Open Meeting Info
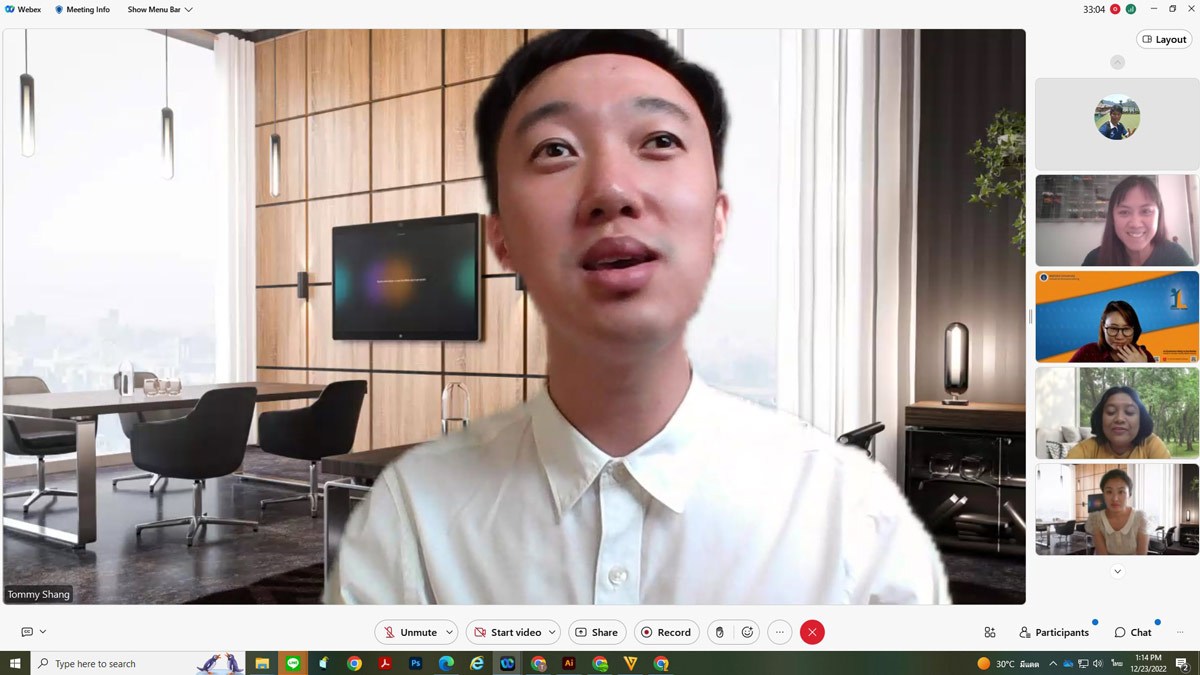Image resolution: width=1200 pixels, height=675 pixels. click(82, 10)
